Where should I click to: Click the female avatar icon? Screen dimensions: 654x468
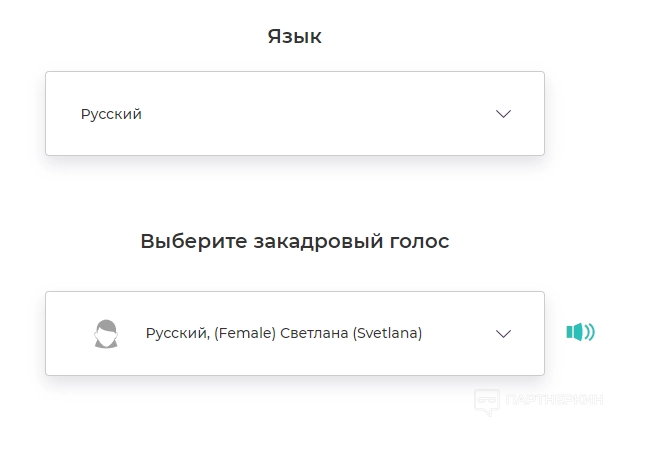[x=106, y=334]
